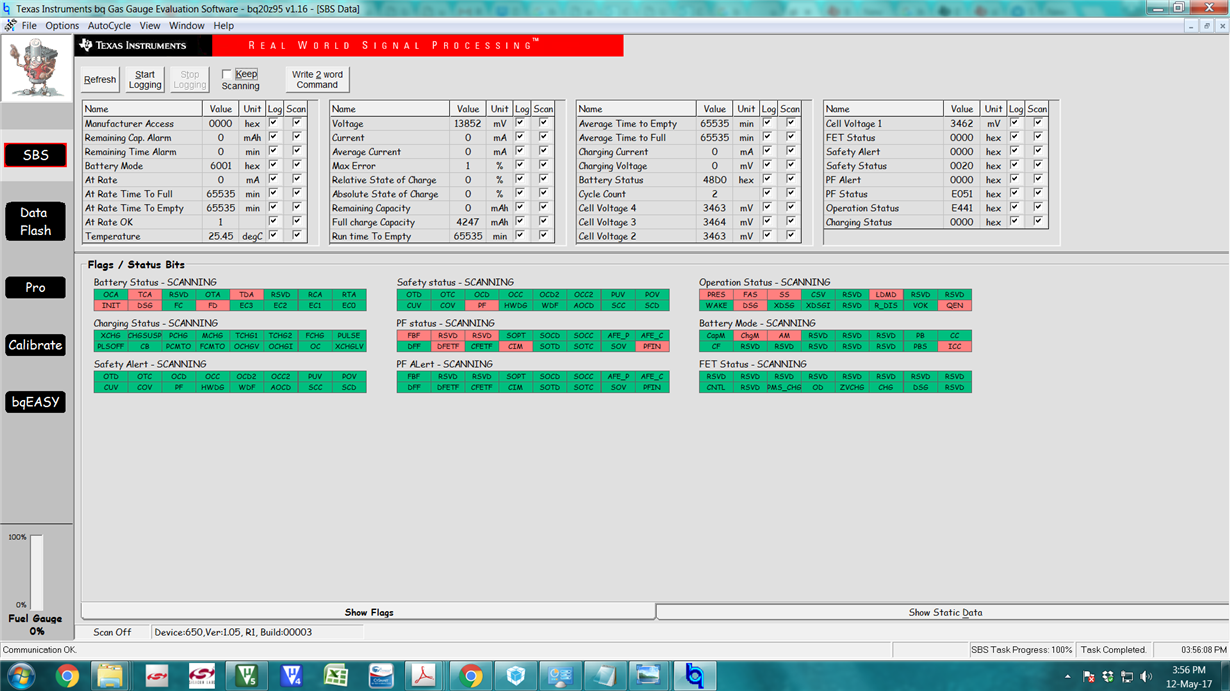Screen dimensions: 1230x691
Task: Open the Windows Start menu
Action: (20, 677)
